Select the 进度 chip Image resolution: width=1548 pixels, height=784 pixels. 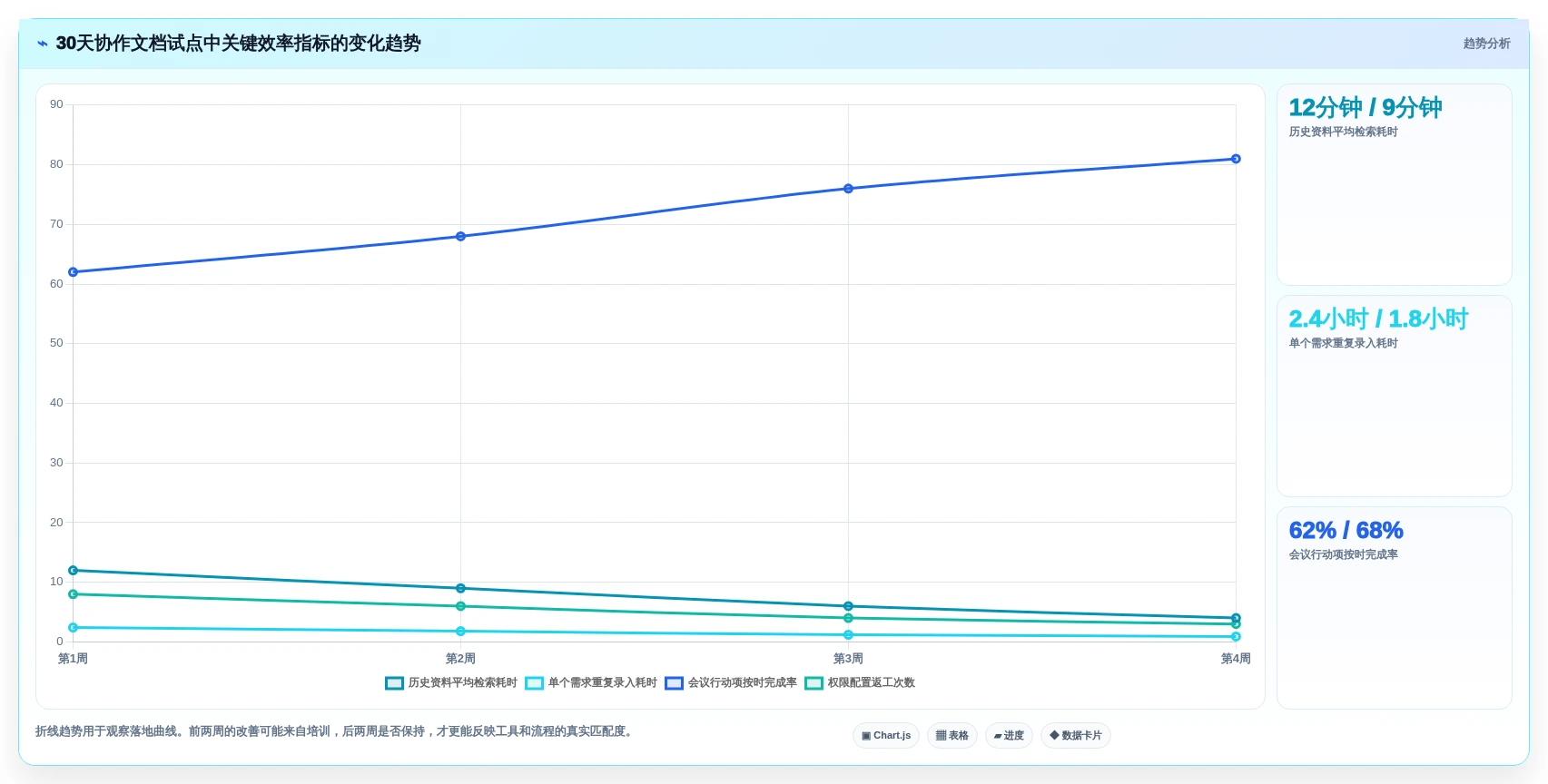pos(1009,736)
